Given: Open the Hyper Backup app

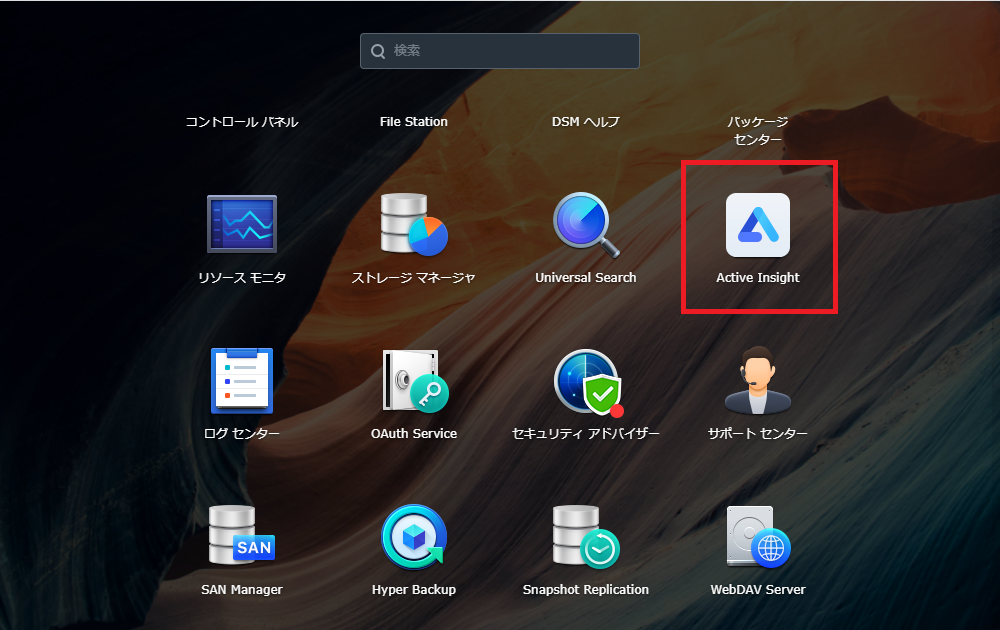Looking at the screenshot, I should (x=414, y=537).
